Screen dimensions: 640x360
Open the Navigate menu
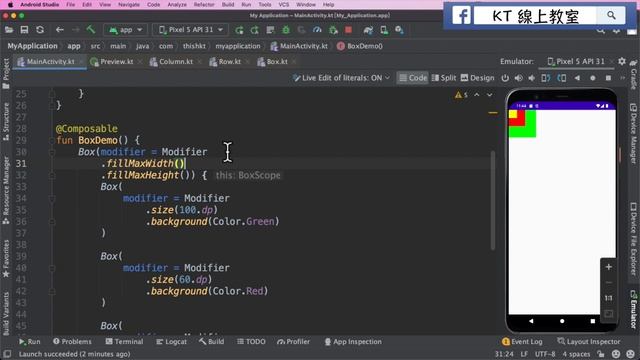point(129,4)
